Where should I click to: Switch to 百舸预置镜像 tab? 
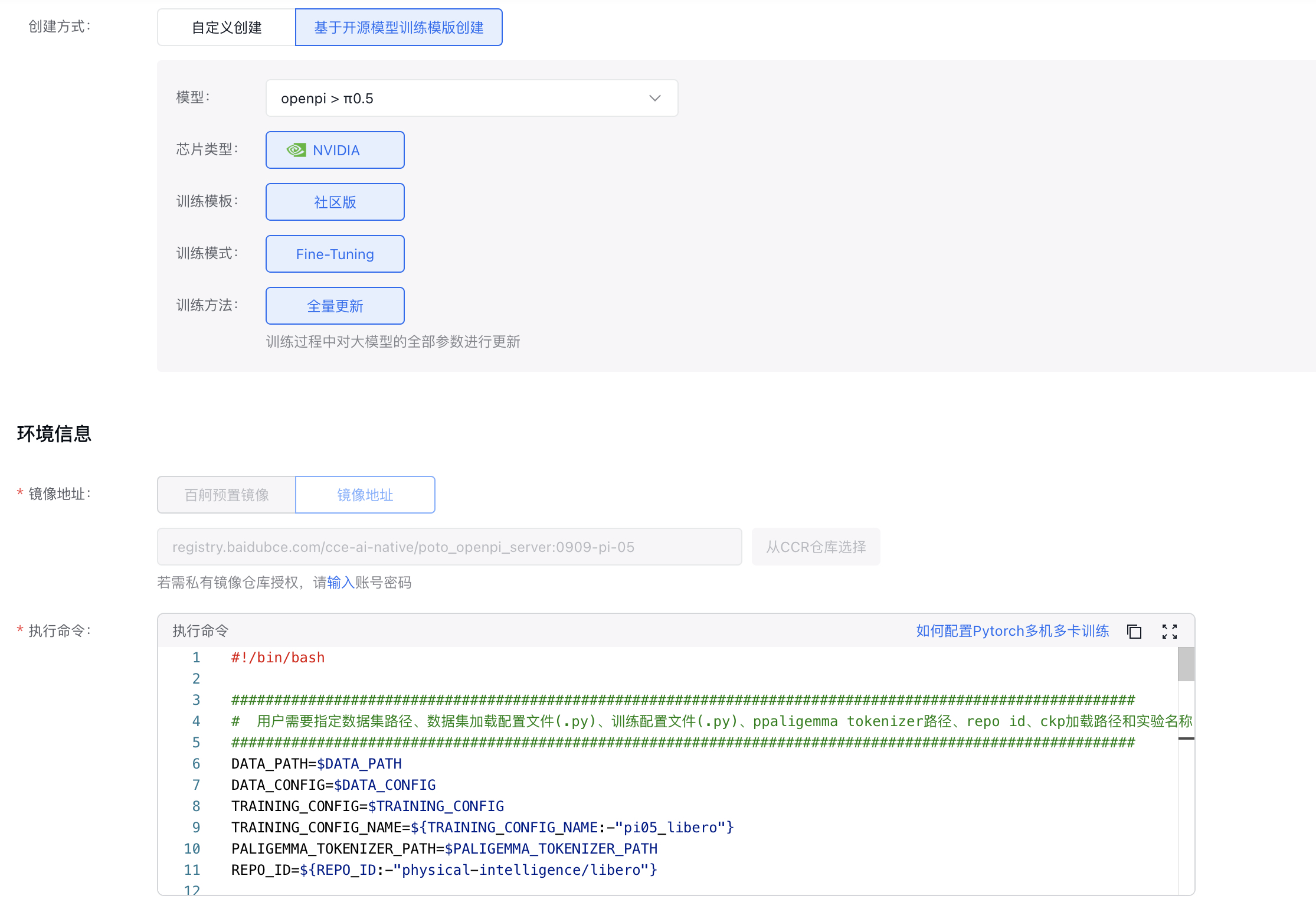pos(227,495)
